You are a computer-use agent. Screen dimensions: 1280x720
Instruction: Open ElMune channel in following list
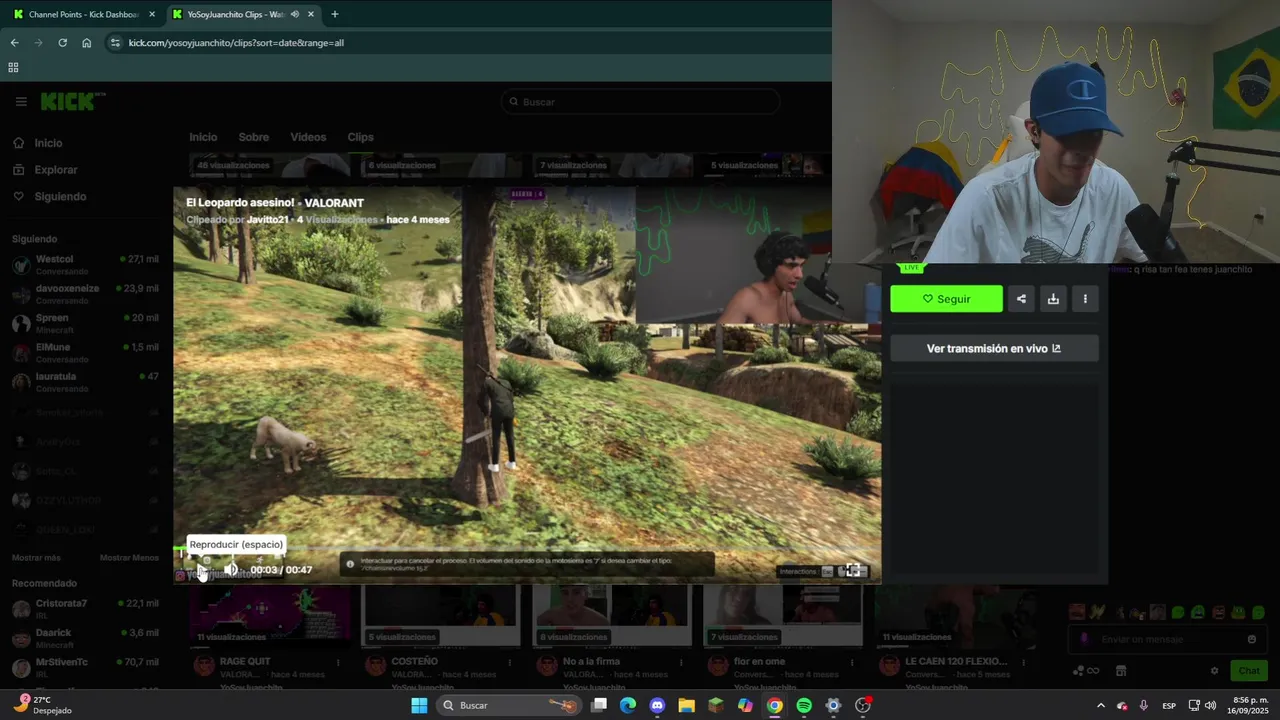tap(86, 352)
